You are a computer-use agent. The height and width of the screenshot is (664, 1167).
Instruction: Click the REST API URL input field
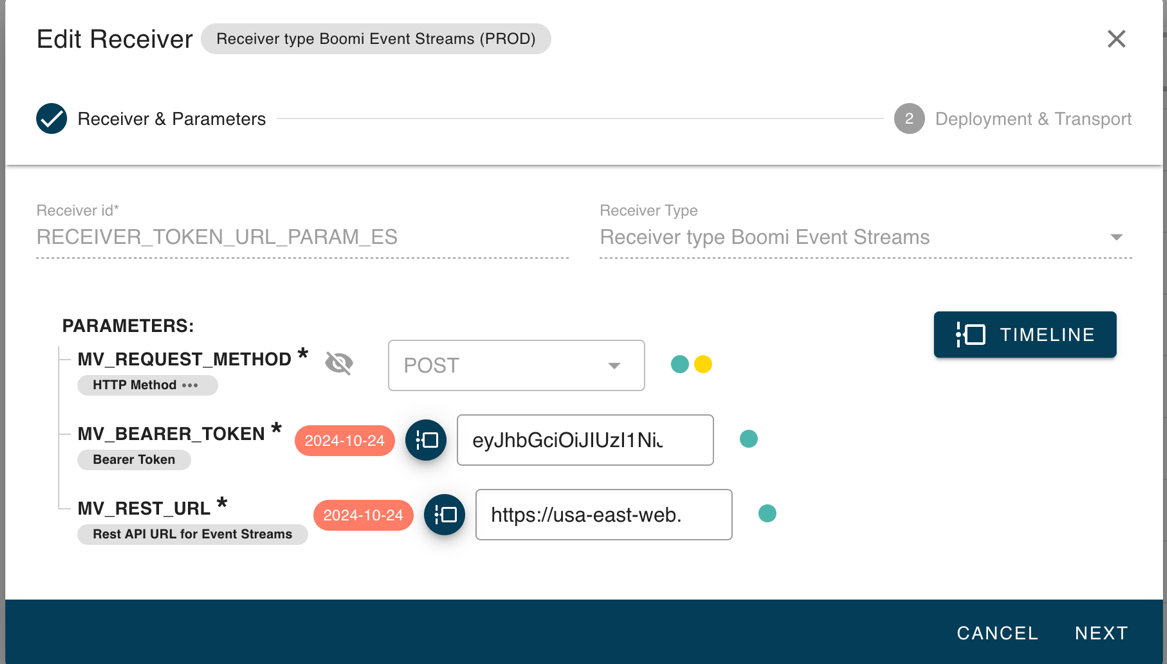point(603,514)
